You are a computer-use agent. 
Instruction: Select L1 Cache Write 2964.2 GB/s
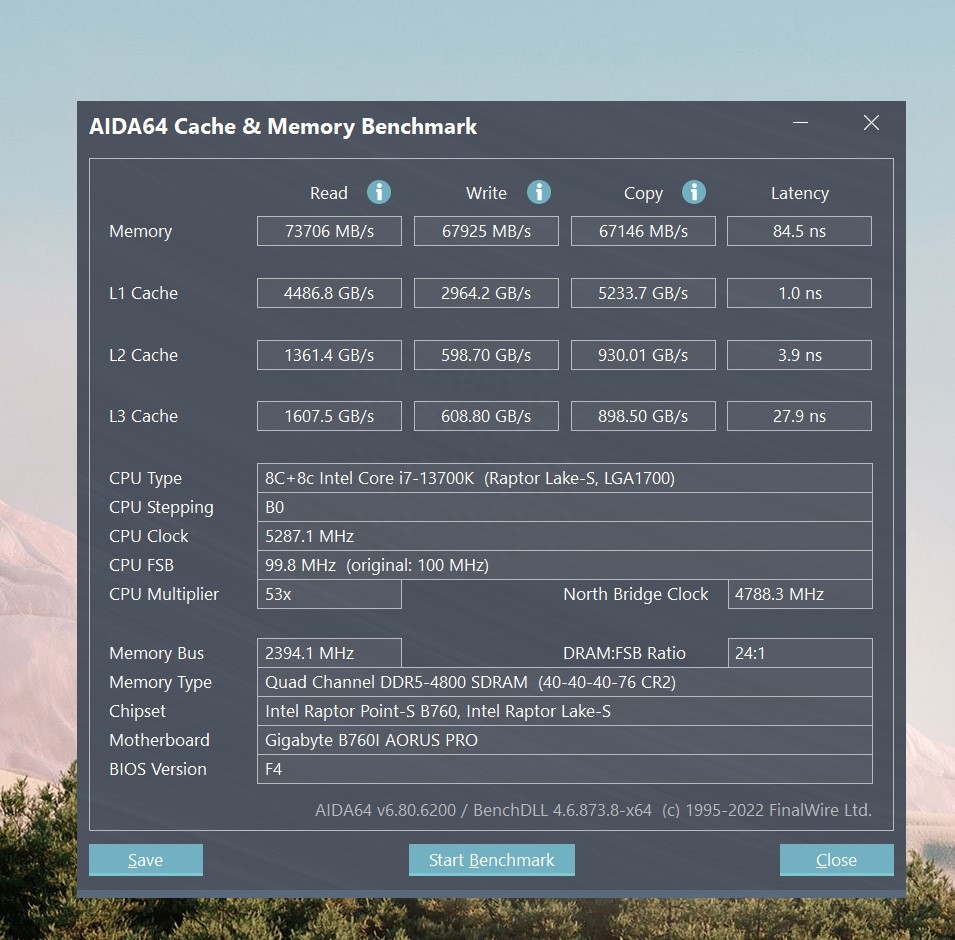coord(486,293)
